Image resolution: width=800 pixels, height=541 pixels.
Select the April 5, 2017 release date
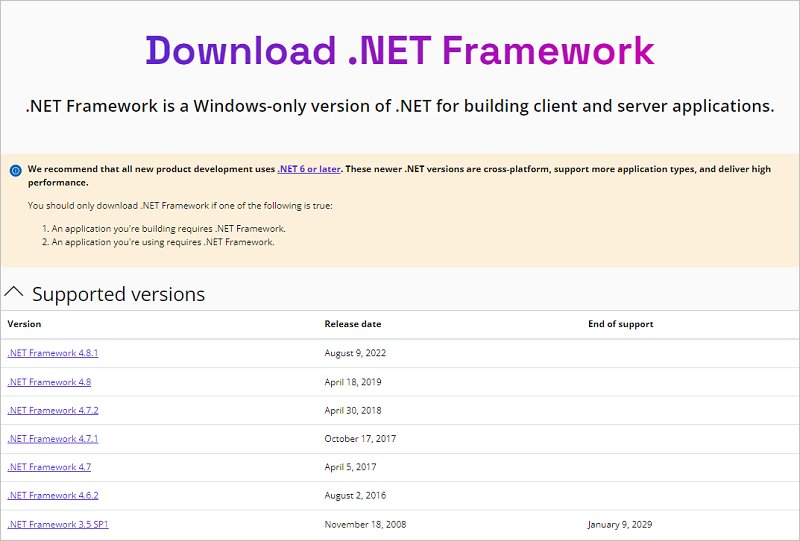point(351,467)
